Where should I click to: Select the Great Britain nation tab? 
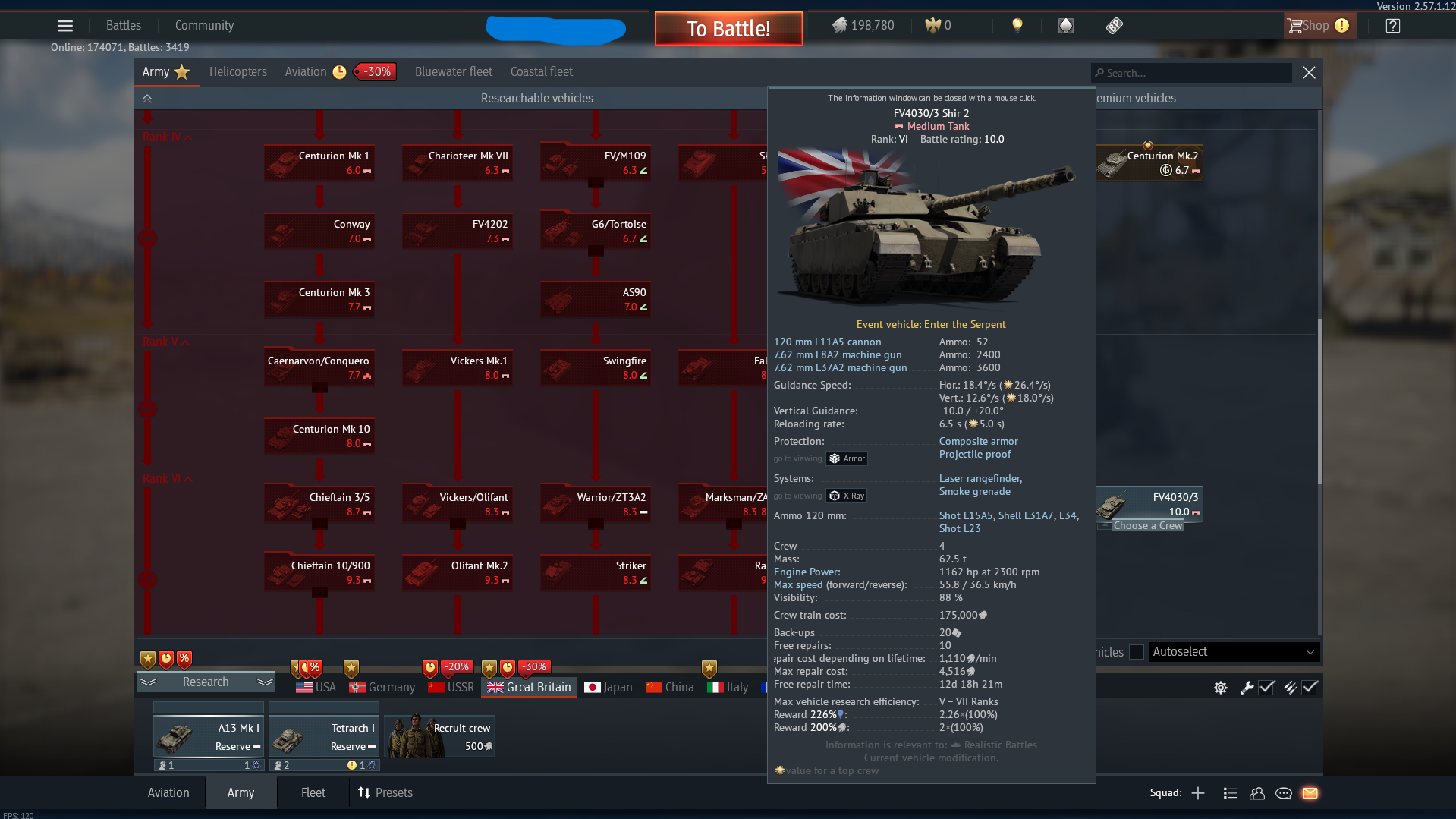[529, 687]
